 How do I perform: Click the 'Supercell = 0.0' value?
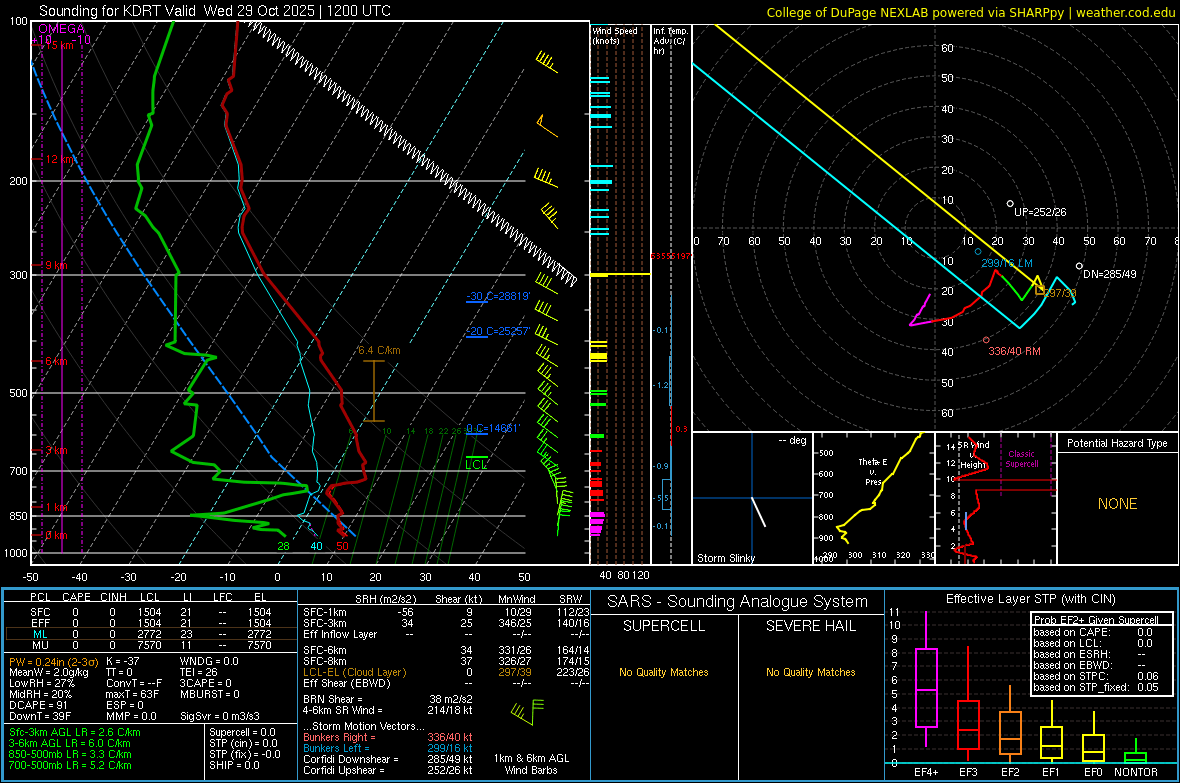tap(242, 732)
